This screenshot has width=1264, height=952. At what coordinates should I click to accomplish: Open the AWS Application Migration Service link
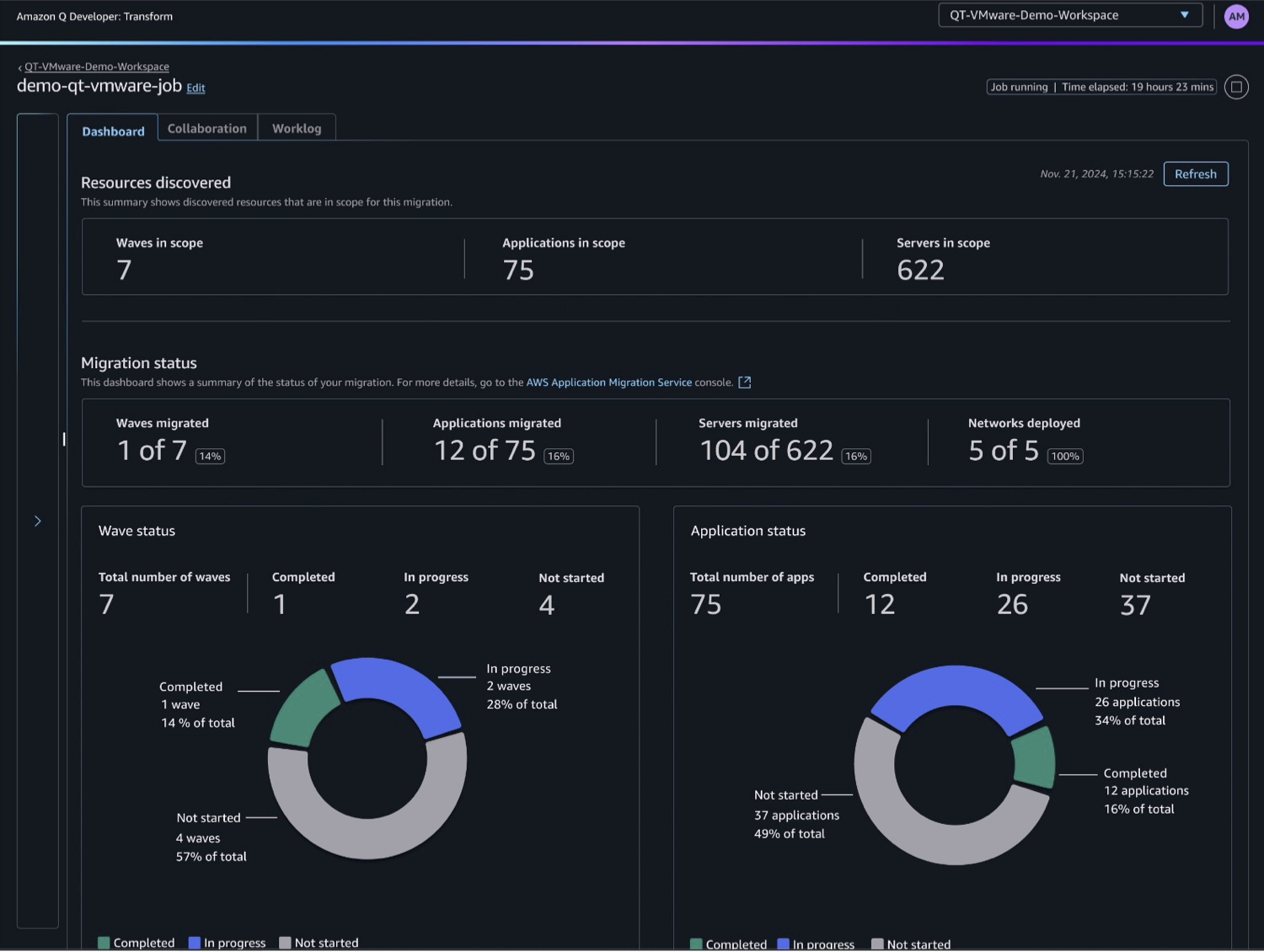[x=608, y=382]
